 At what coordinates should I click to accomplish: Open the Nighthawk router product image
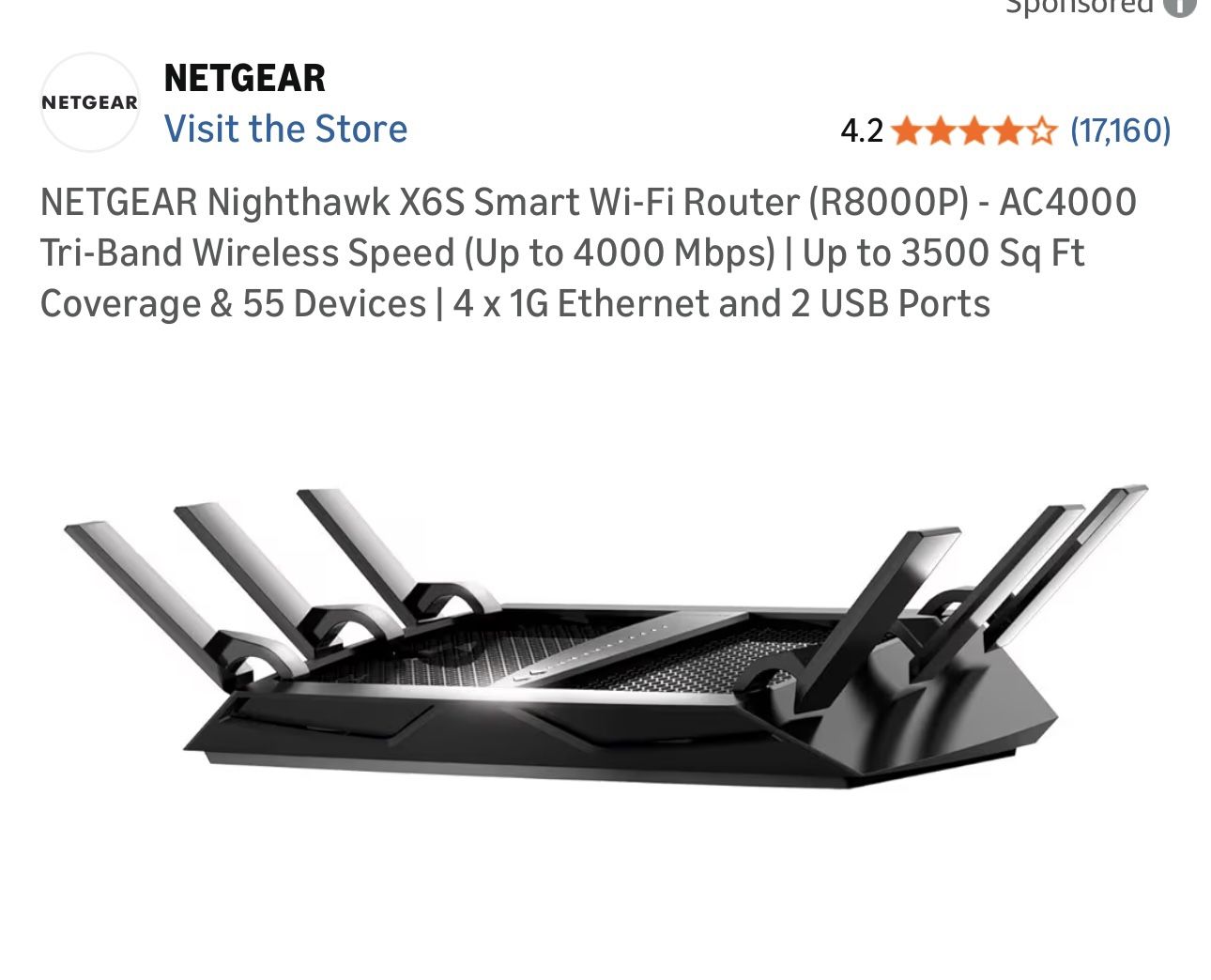606,636
